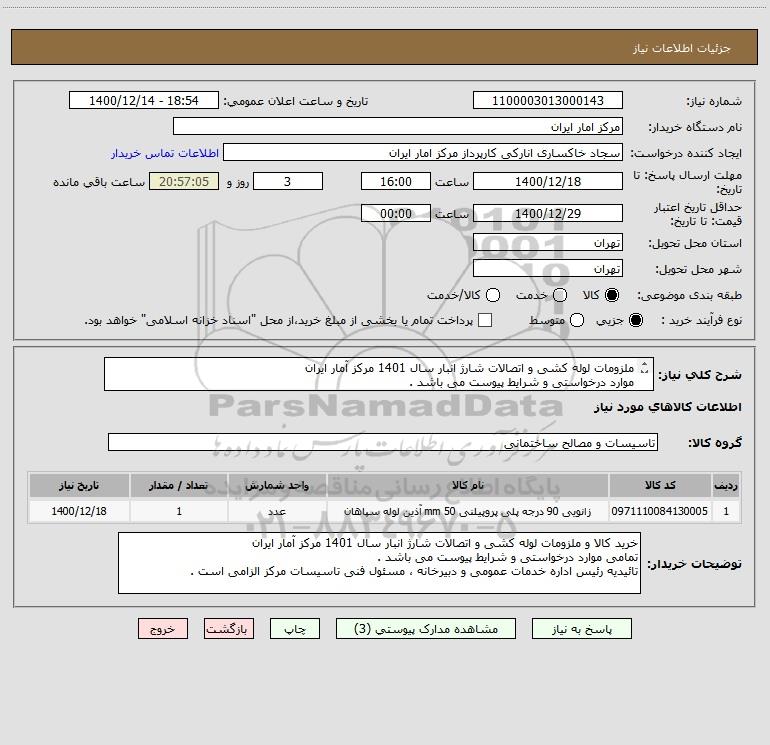Click the unit cell عدد

277,511
